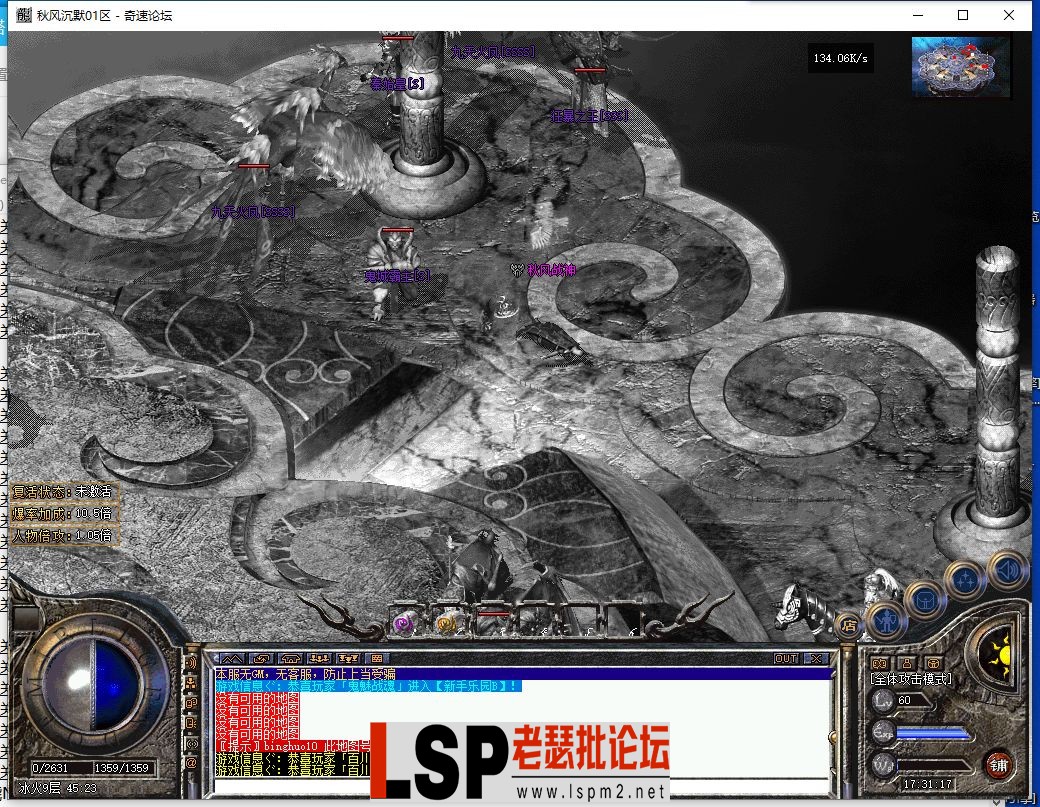Mount the armored horse beside the 店 button
Screen dimensions: 1040x807
click(x=805, y=611)
